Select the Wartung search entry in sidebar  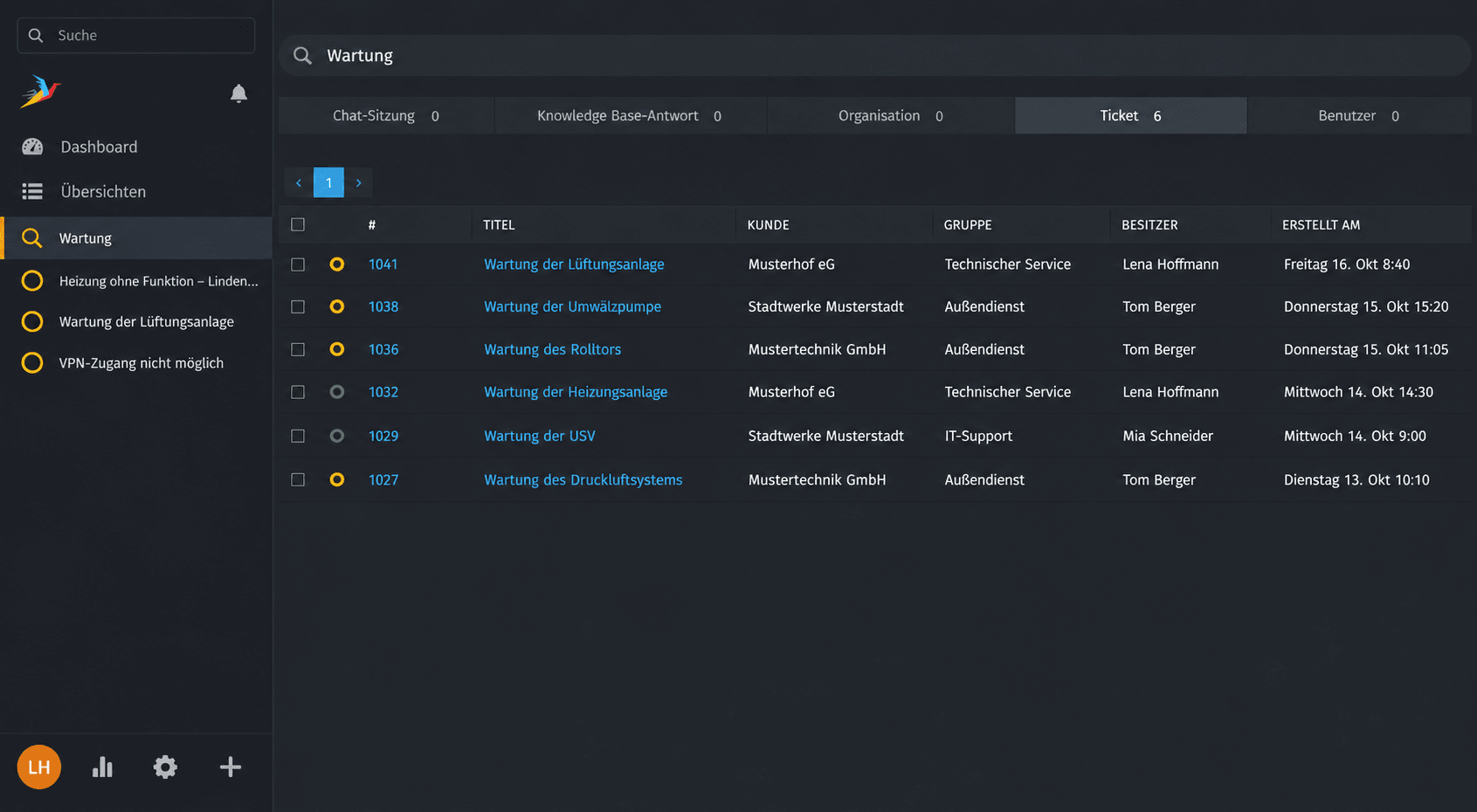coord(136,238)
